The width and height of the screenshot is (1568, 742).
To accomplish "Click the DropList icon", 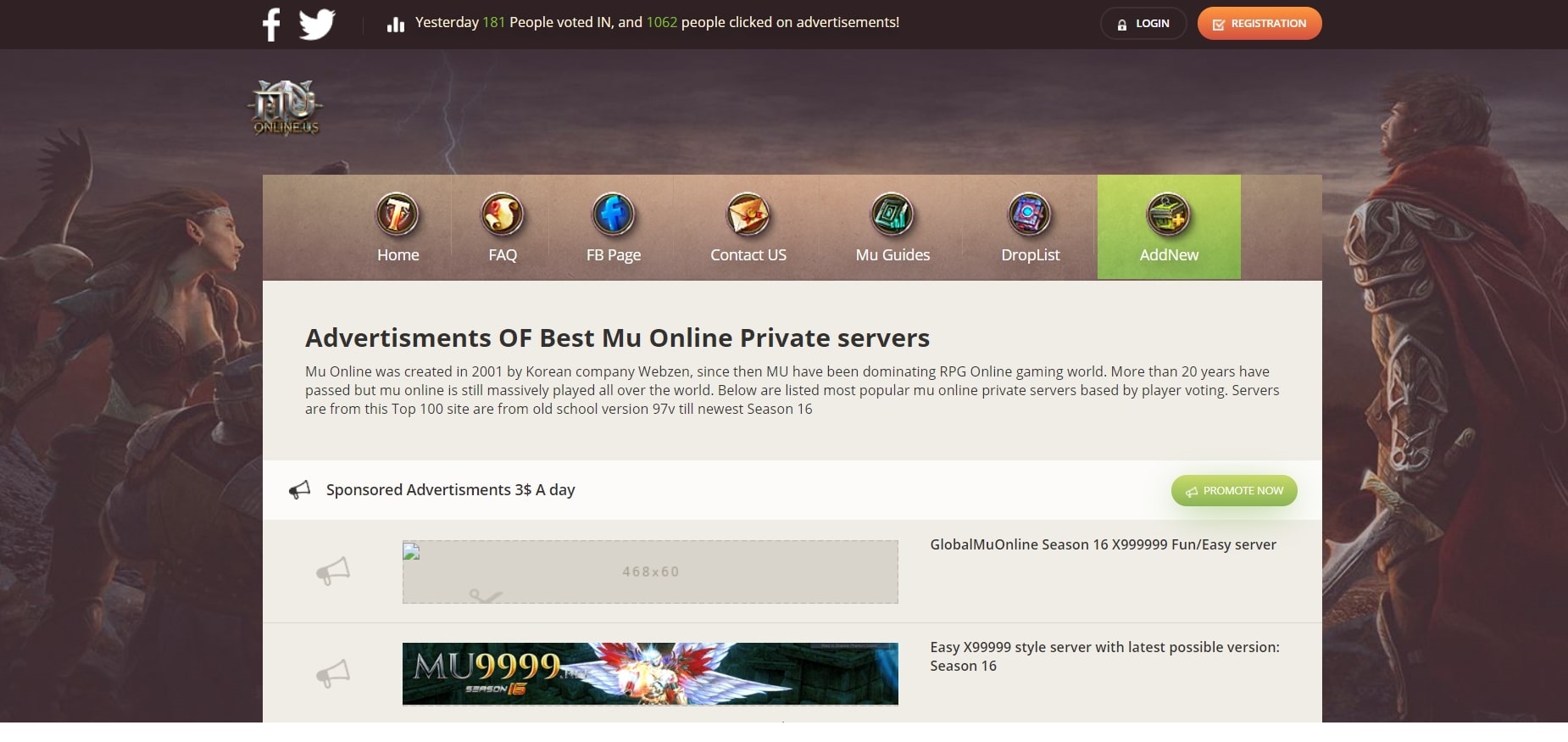I will click(x=1030, y=214).
